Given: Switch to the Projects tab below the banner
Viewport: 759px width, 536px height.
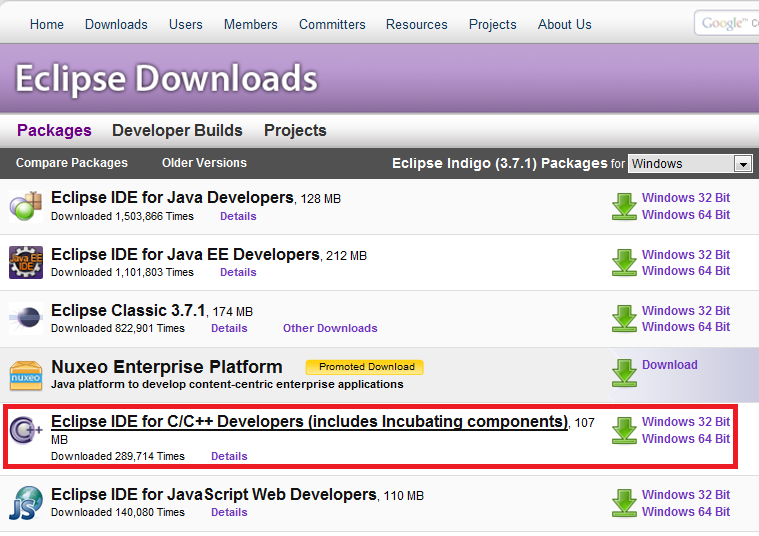Looking at the screenshot, I should (295, 130).
